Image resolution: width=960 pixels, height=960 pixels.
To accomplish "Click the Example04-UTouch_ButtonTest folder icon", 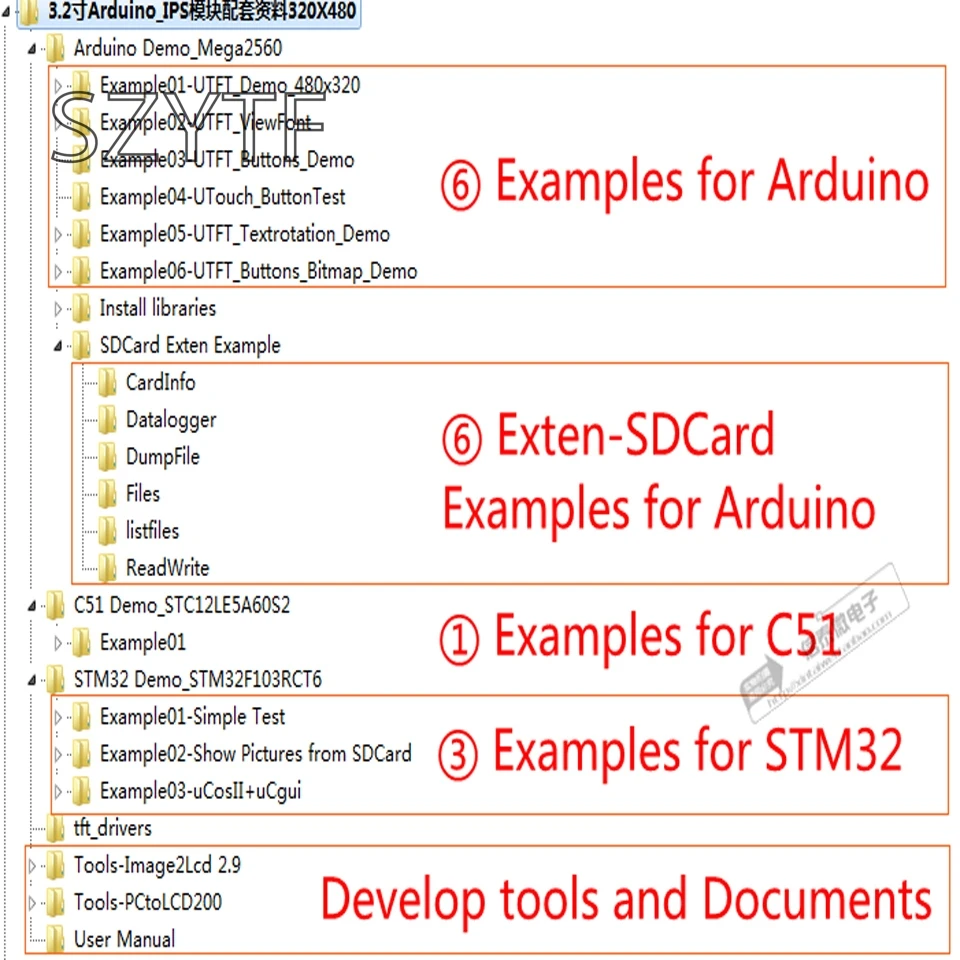I will click(x=81, y=197).
